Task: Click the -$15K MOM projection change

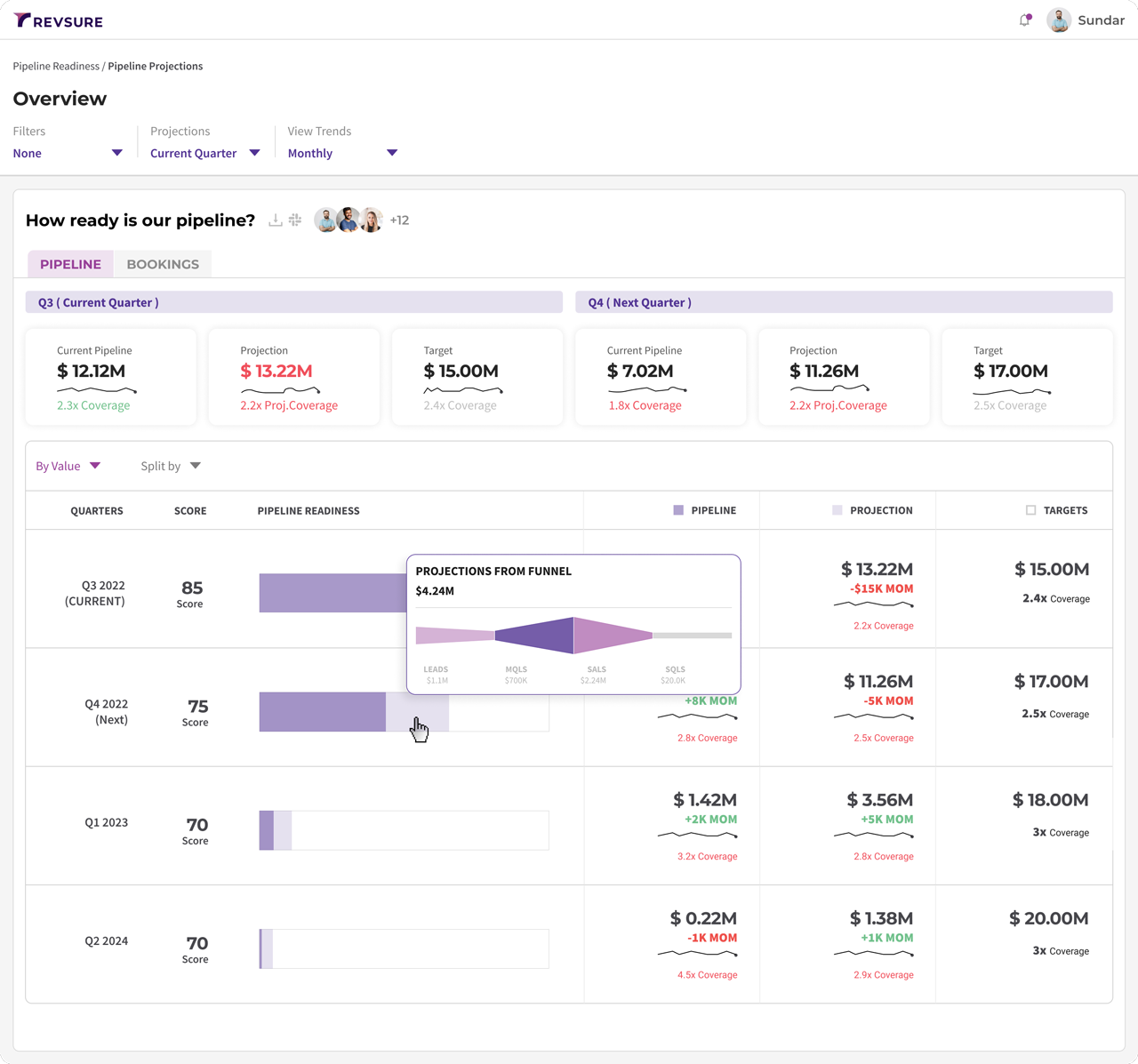Action: click(x=882, y=588)
